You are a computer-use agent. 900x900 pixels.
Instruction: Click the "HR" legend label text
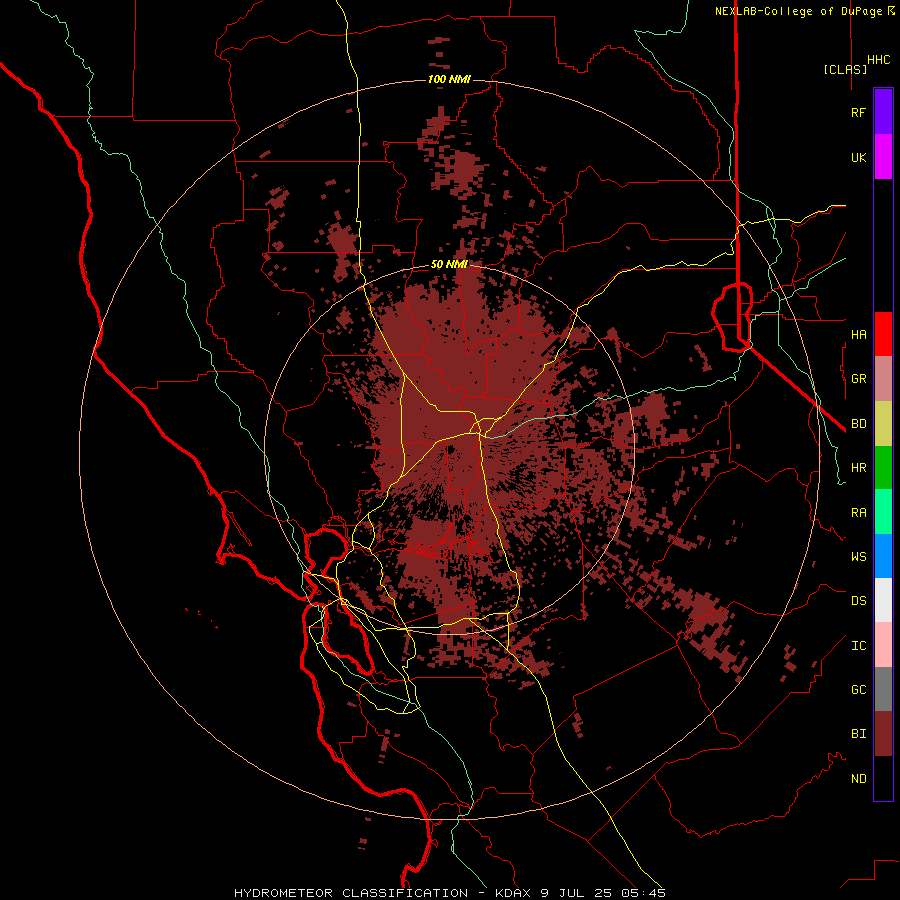pos(858,468)
